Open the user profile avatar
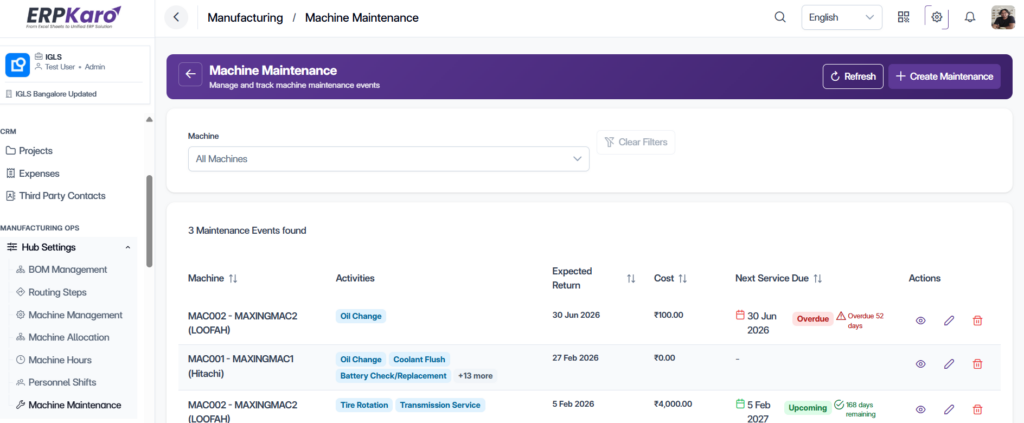Image resolution: width=1024 pixels, height=423 pixels. pos(1002,18)
